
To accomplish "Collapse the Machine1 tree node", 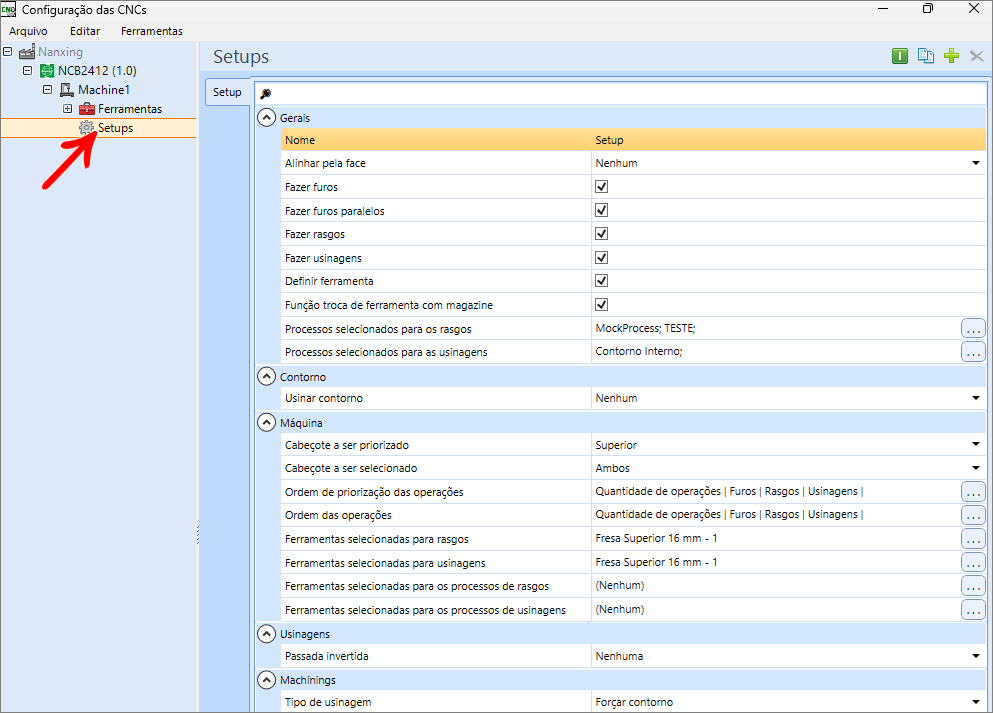I will 47,89.
